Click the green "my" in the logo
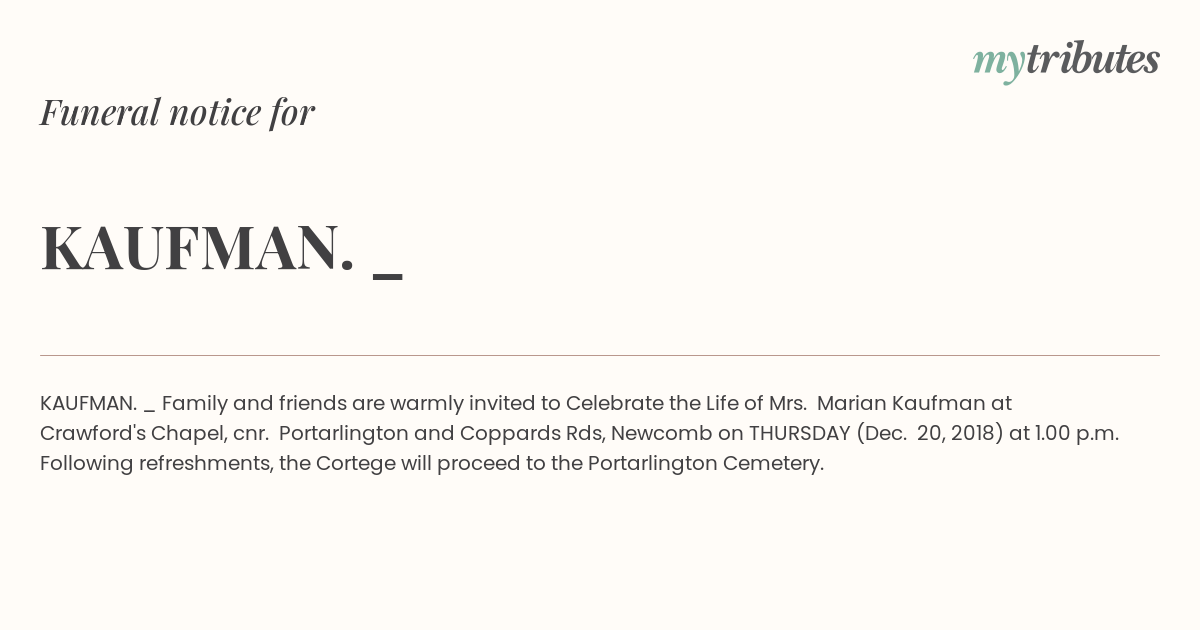This screenshot has height=630, width=1200. coord(999,65)
